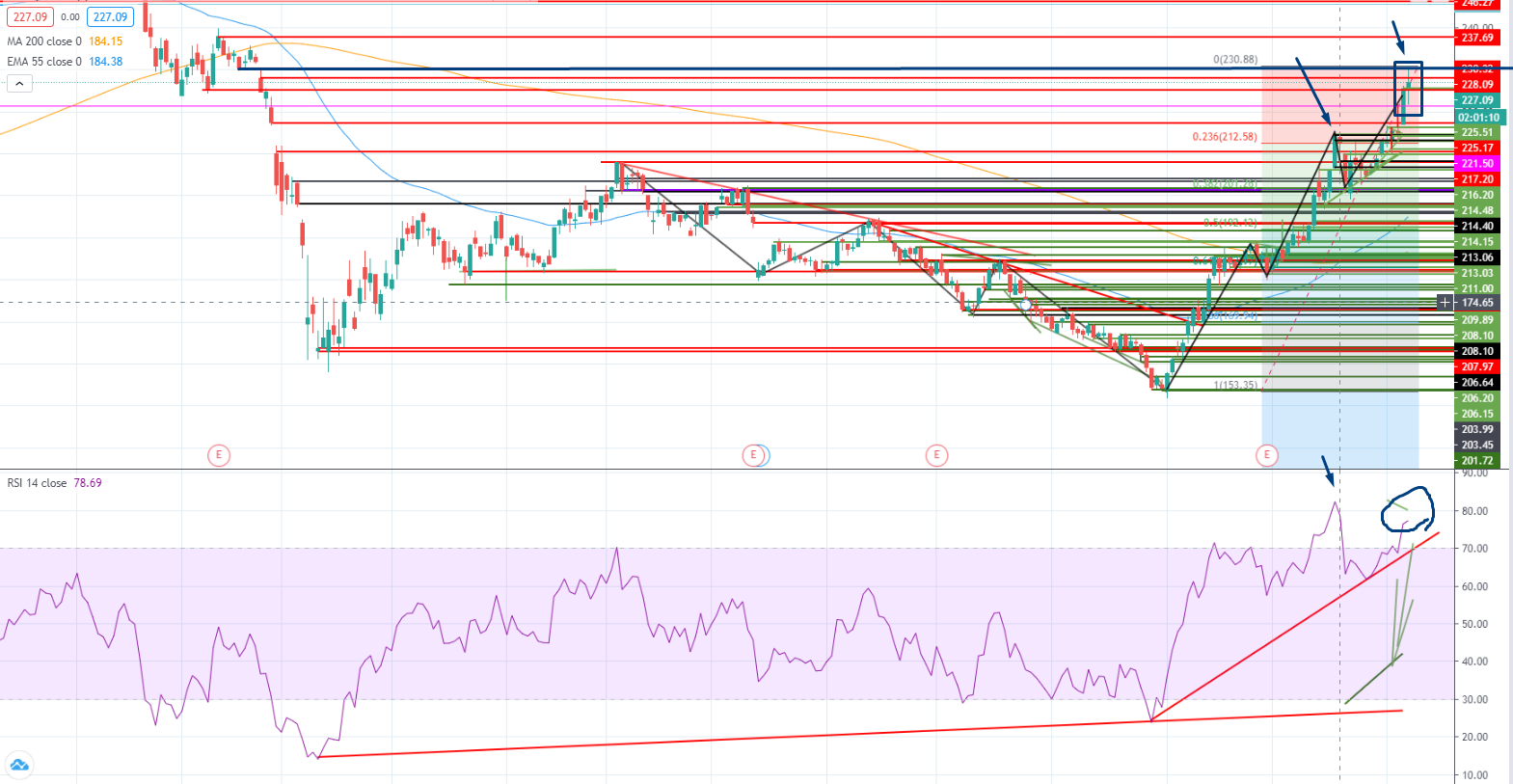Click the plus icon beside the 174.65 label
The height and width of the screenshot is (784, 1513).
[1445, 303]
